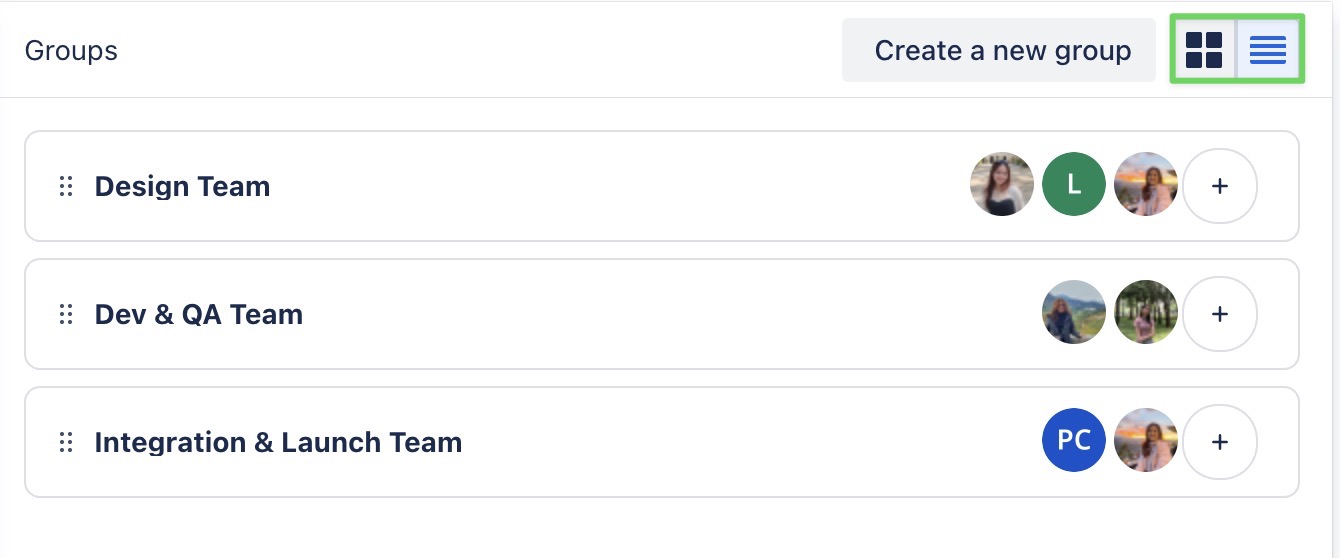
Task: Open first photo avatar in Design Team
Action: [1002, 185]
